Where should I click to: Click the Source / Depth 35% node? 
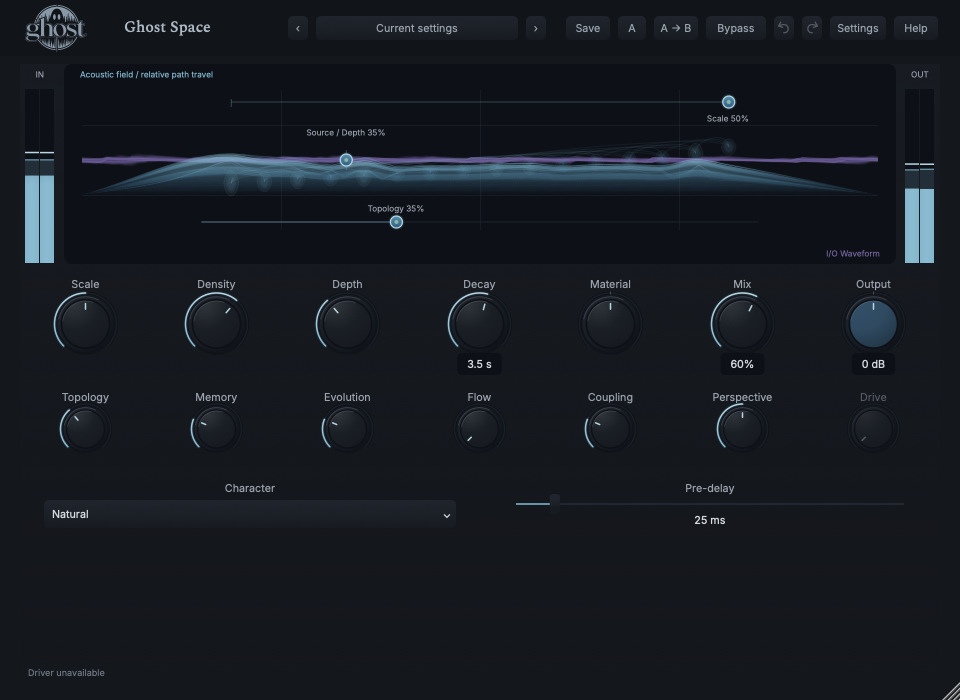[x=346, y=160]
